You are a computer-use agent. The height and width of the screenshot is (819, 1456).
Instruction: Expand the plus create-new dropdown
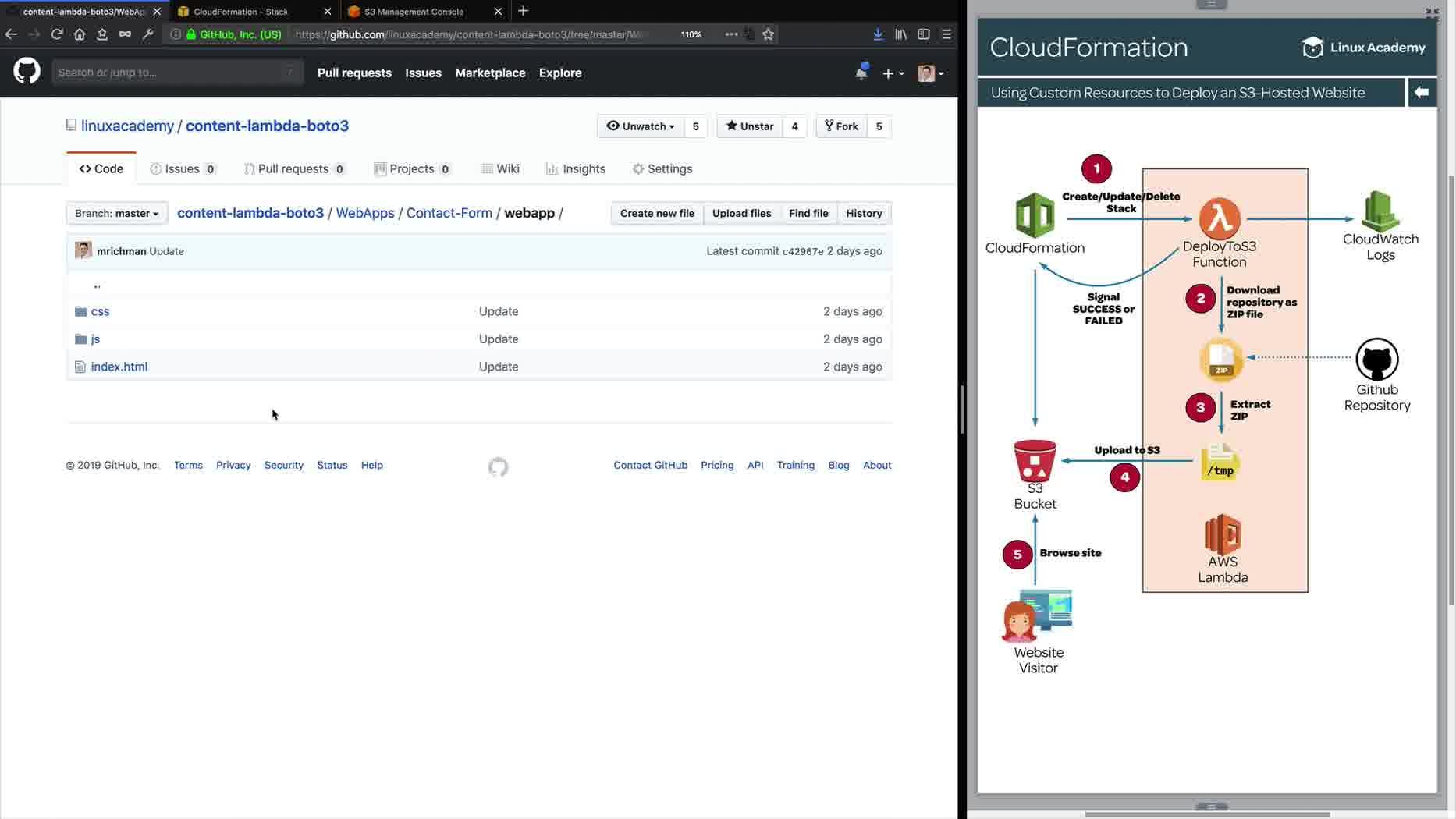pyautogui.click(x=893, y=73)
